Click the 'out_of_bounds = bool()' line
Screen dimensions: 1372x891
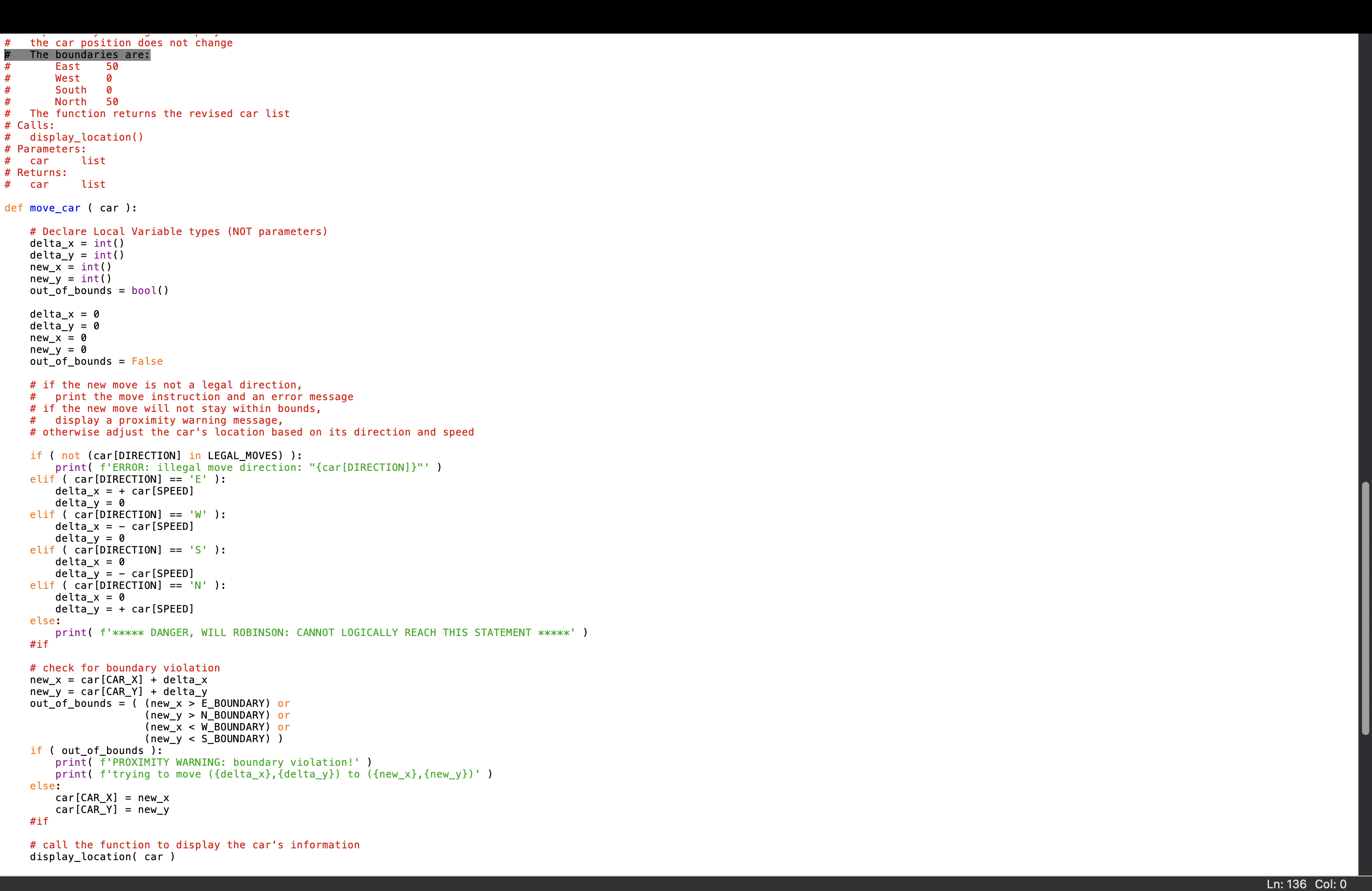coord(99,290)
